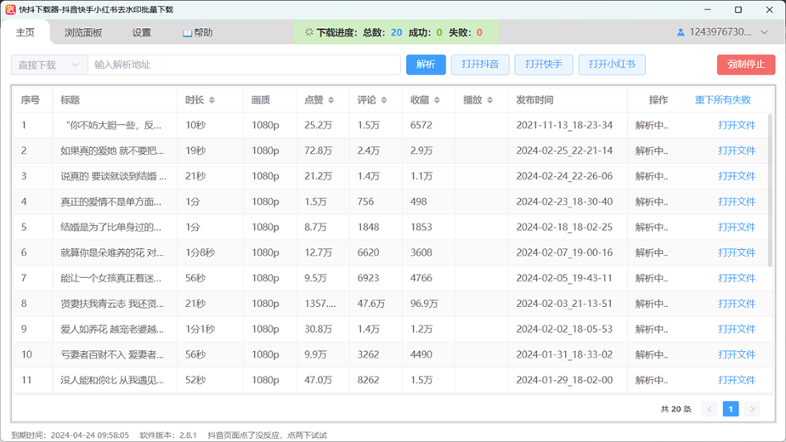Sort by 时长 column sort arrows
Screen dimensions: 786x442
pos(214,100)
